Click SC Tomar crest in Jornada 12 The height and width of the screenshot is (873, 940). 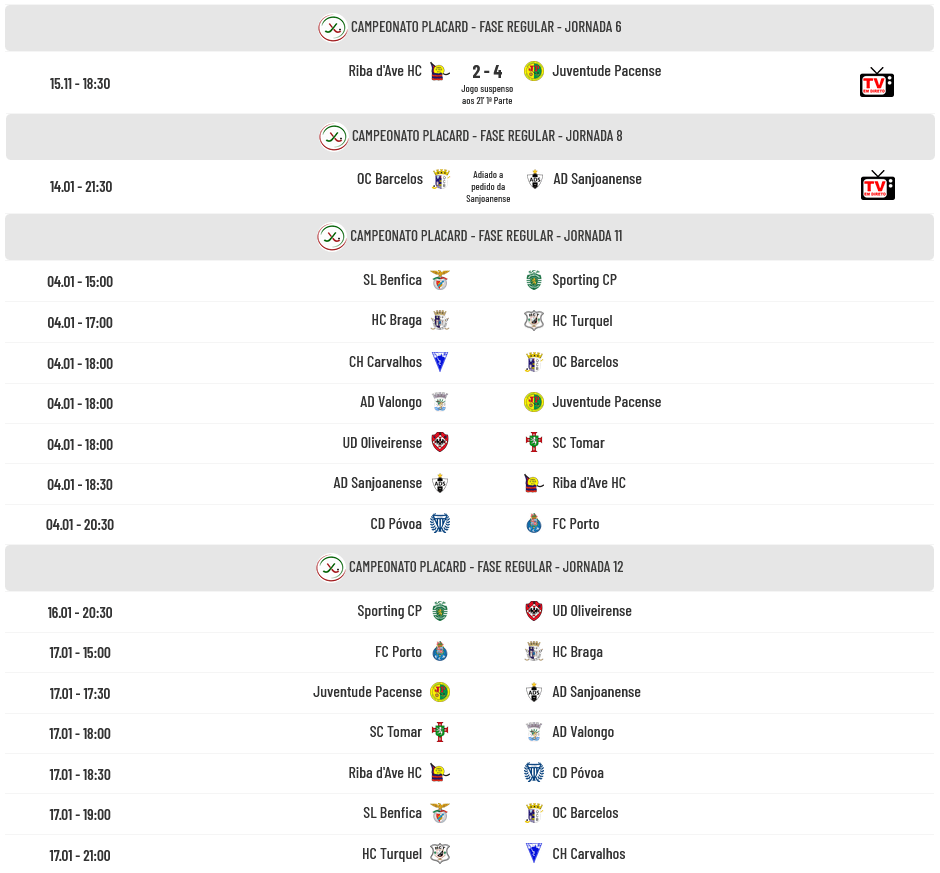(440, 732)
